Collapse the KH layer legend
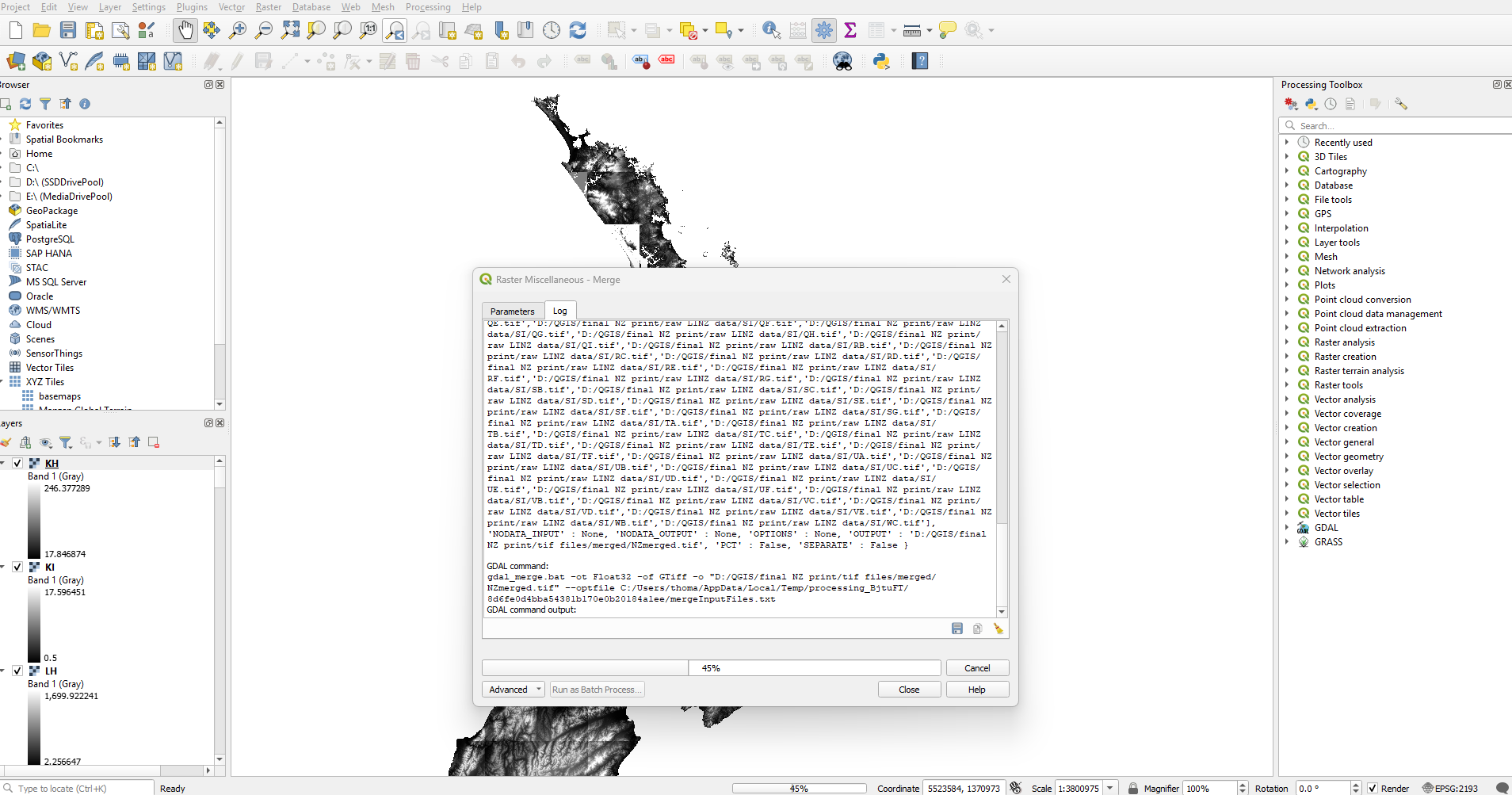 tap(3, 463)
